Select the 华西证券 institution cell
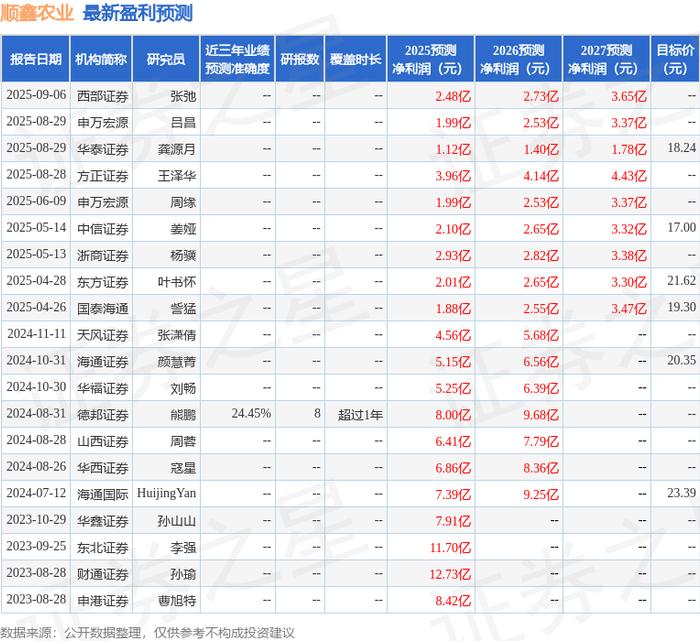Viewport: 700px width, 641px height. [x=103, y=468]
